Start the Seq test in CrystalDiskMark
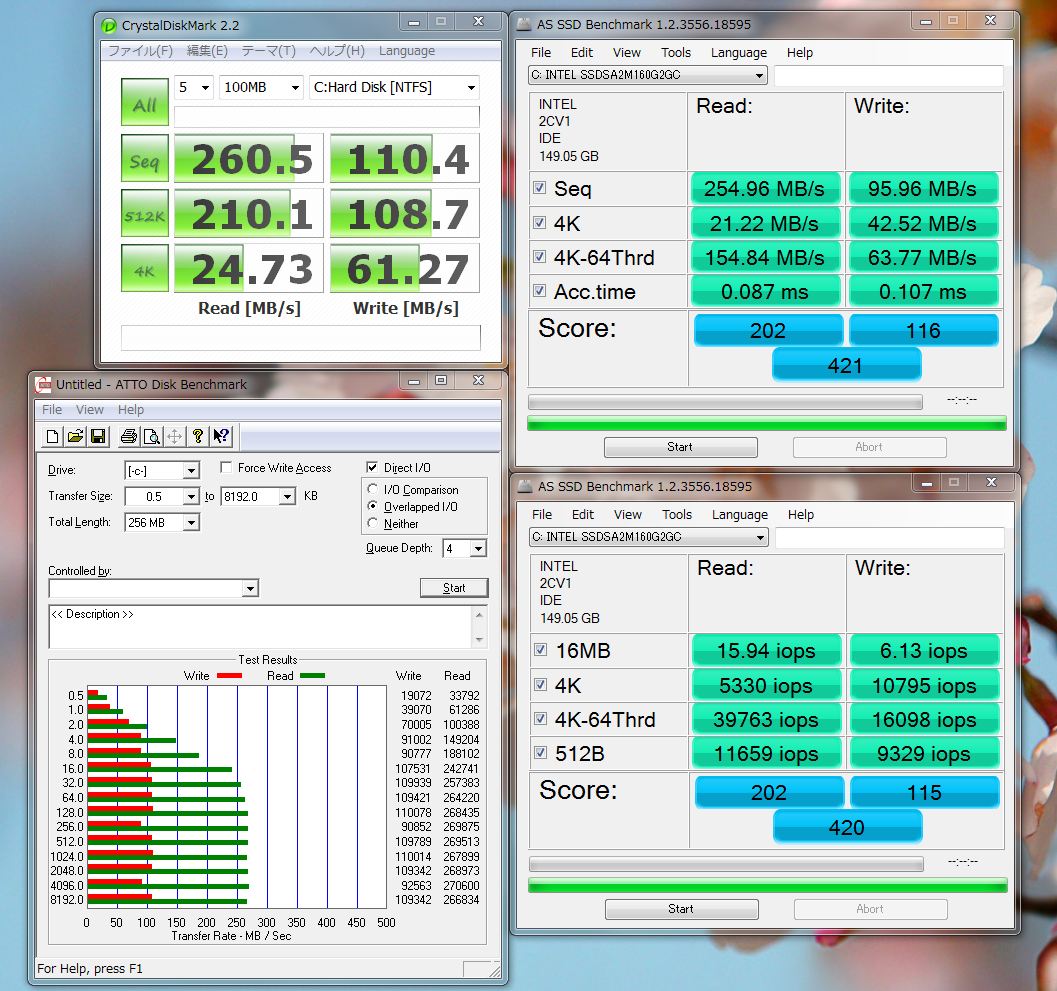Screen dimensions: 1057x991 [145, 158]
